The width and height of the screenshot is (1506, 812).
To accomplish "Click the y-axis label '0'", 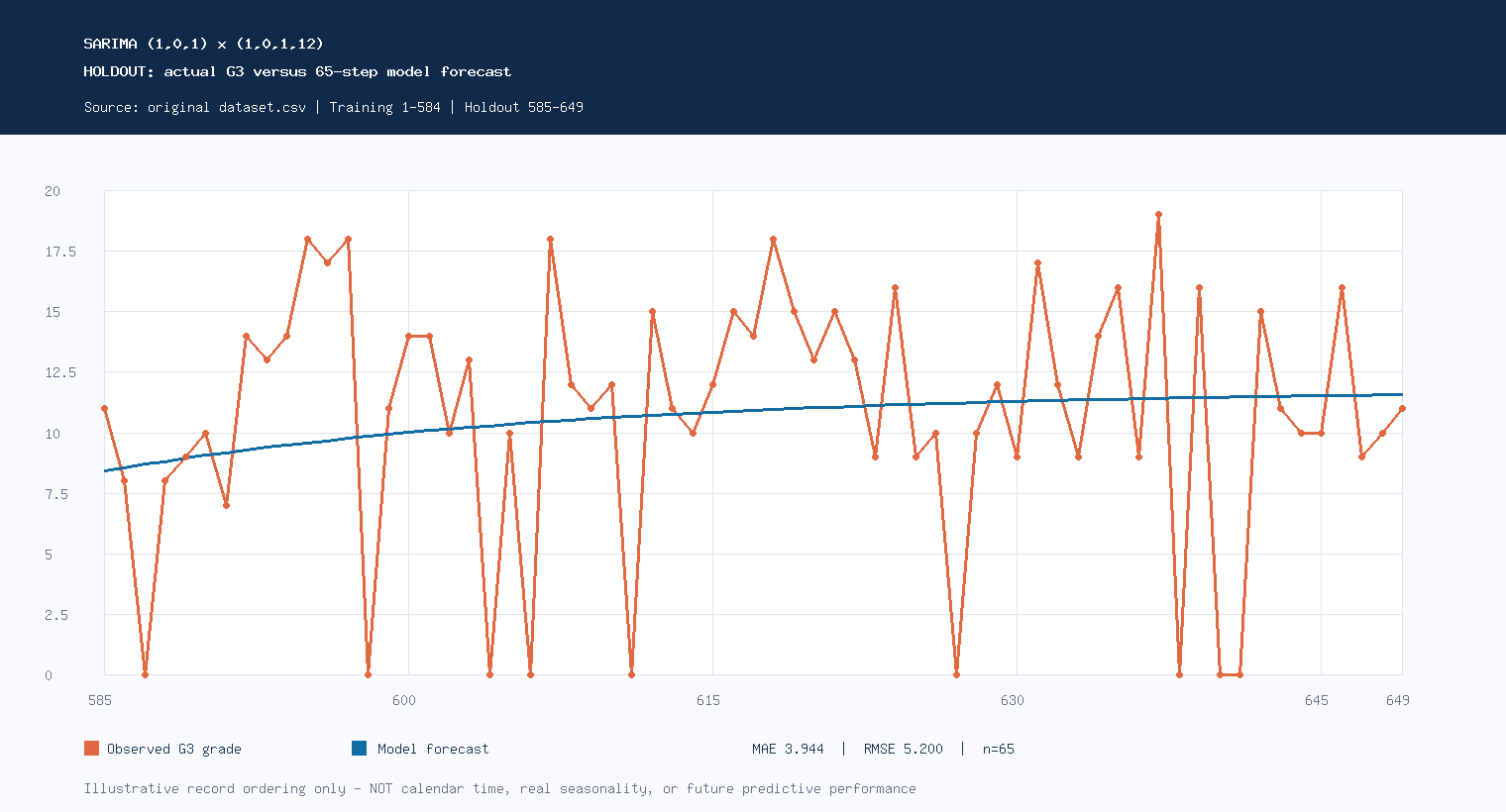I will [x=49, y=675].
